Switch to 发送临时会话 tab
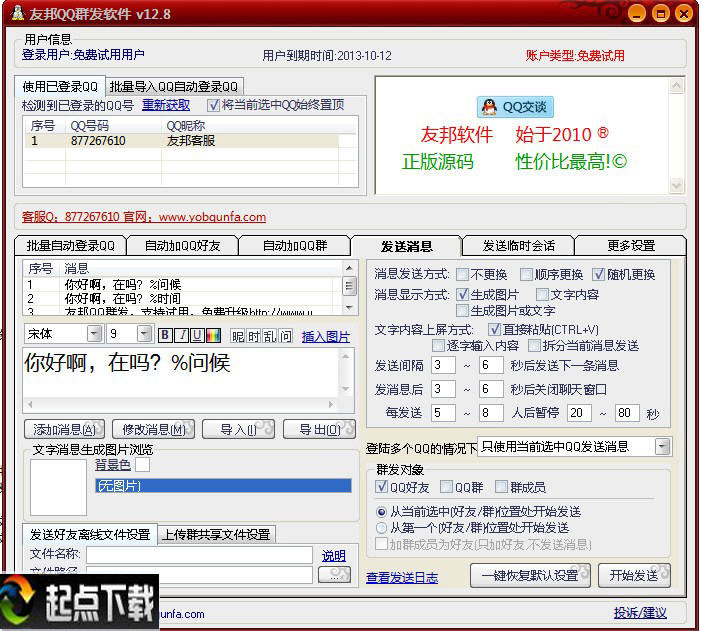Viewport: 701px width, 631px height. click(519, 246)
